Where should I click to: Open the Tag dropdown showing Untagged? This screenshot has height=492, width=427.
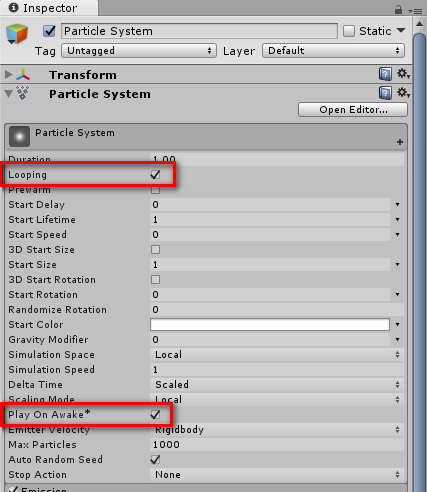(139, 51)
